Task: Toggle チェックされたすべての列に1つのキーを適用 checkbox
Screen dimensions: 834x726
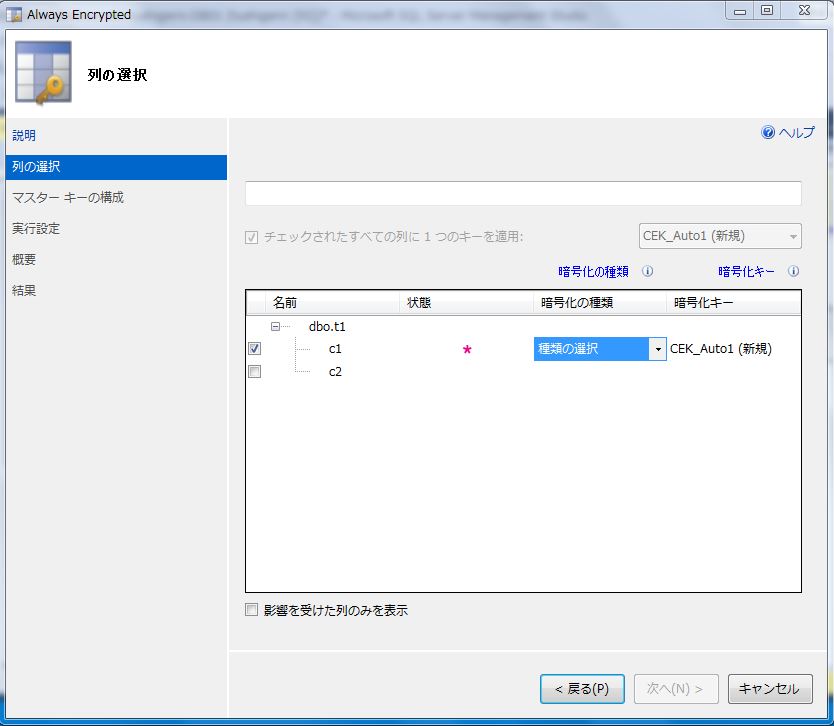Action: 251,237
